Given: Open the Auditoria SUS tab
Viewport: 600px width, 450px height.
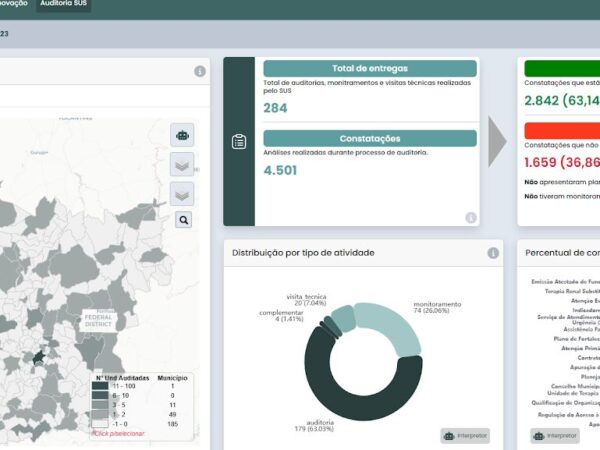Looking at the screenshot, I should pos(64,5).
